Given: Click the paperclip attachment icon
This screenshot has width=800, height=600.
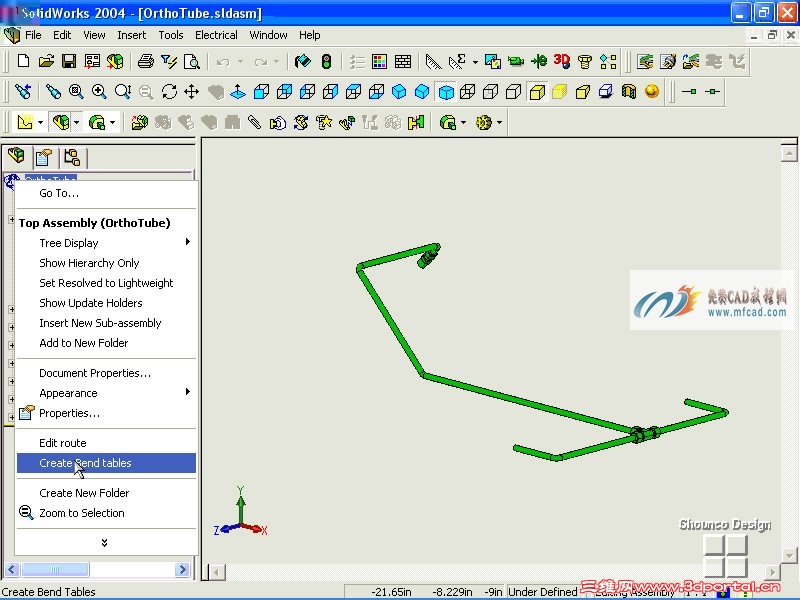Looking at the screenshot, I should (x=255, y=122).
